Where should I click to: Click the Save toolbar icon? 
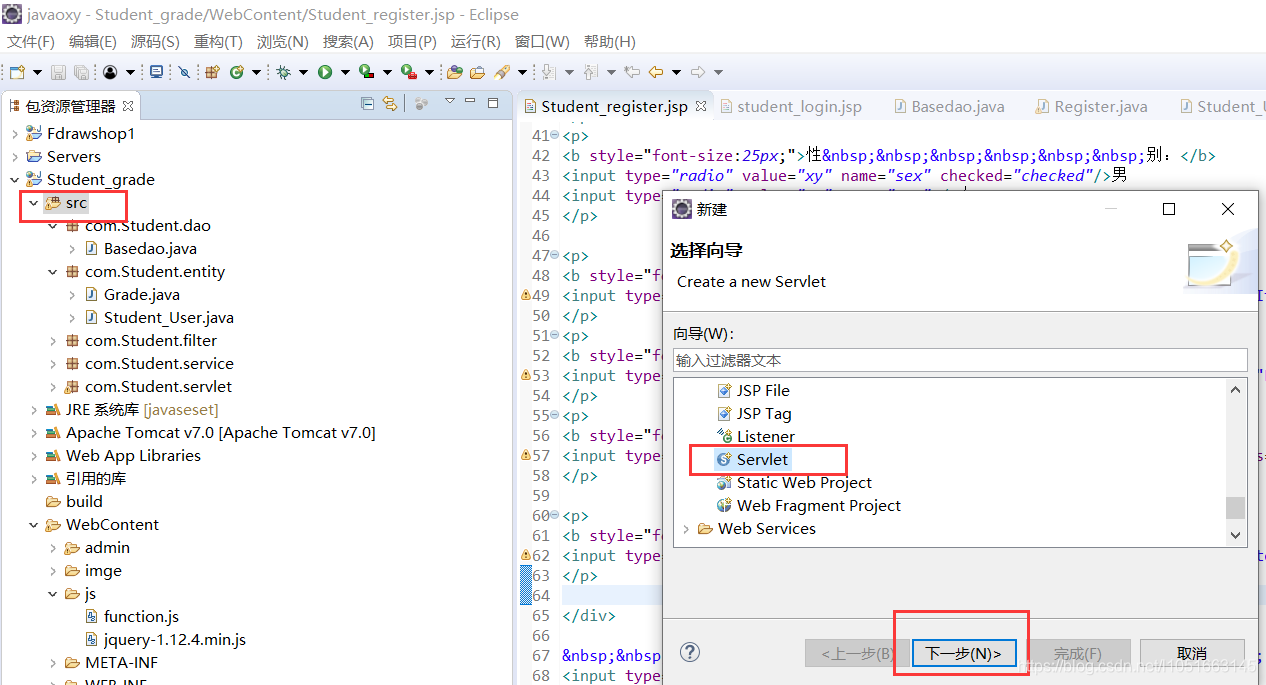click(58, 72)
